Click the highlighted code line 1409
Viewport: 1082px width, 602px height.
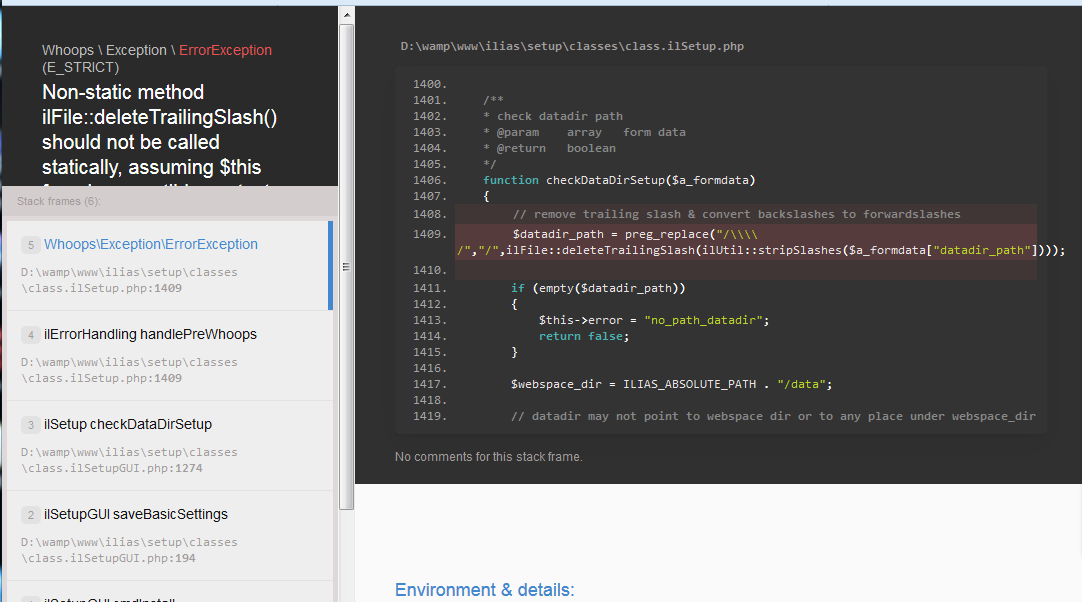pyautogui.click(x=745, y=242)
